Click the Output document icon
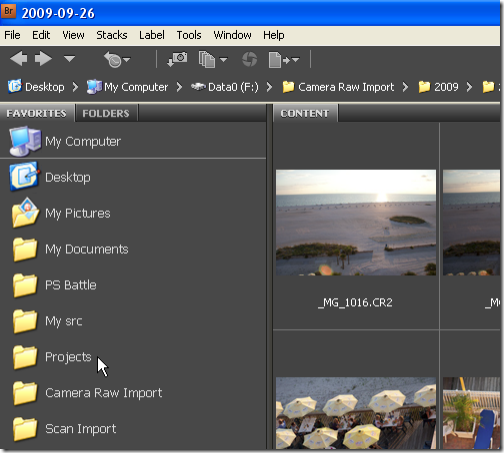The image size is (504, 453). [x=275, y=60]
